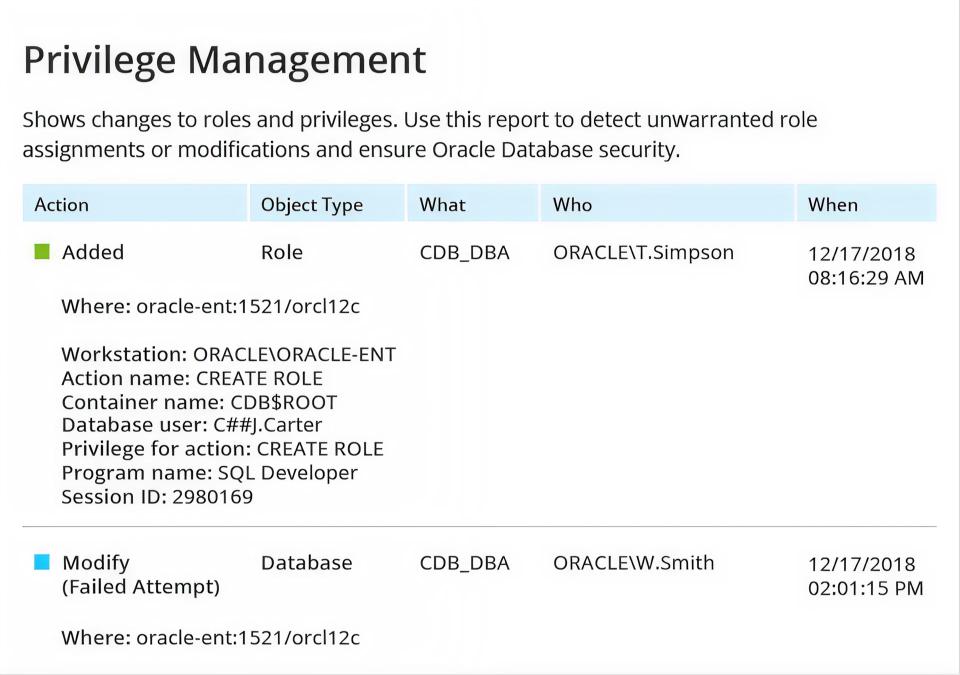Click the What column header

pyautogui.click(x=473, y=204)
